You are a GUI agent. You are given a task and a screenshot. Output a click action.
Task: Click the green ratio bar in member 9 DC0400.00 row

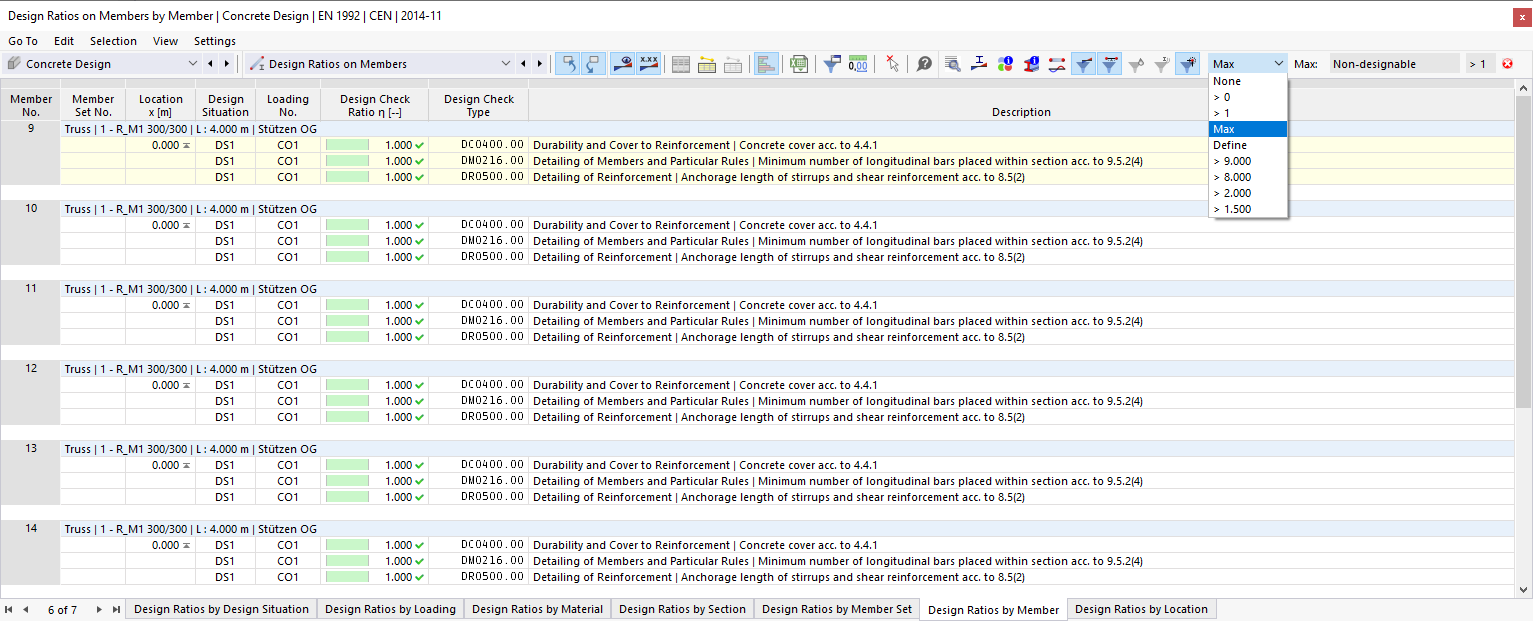347,145
